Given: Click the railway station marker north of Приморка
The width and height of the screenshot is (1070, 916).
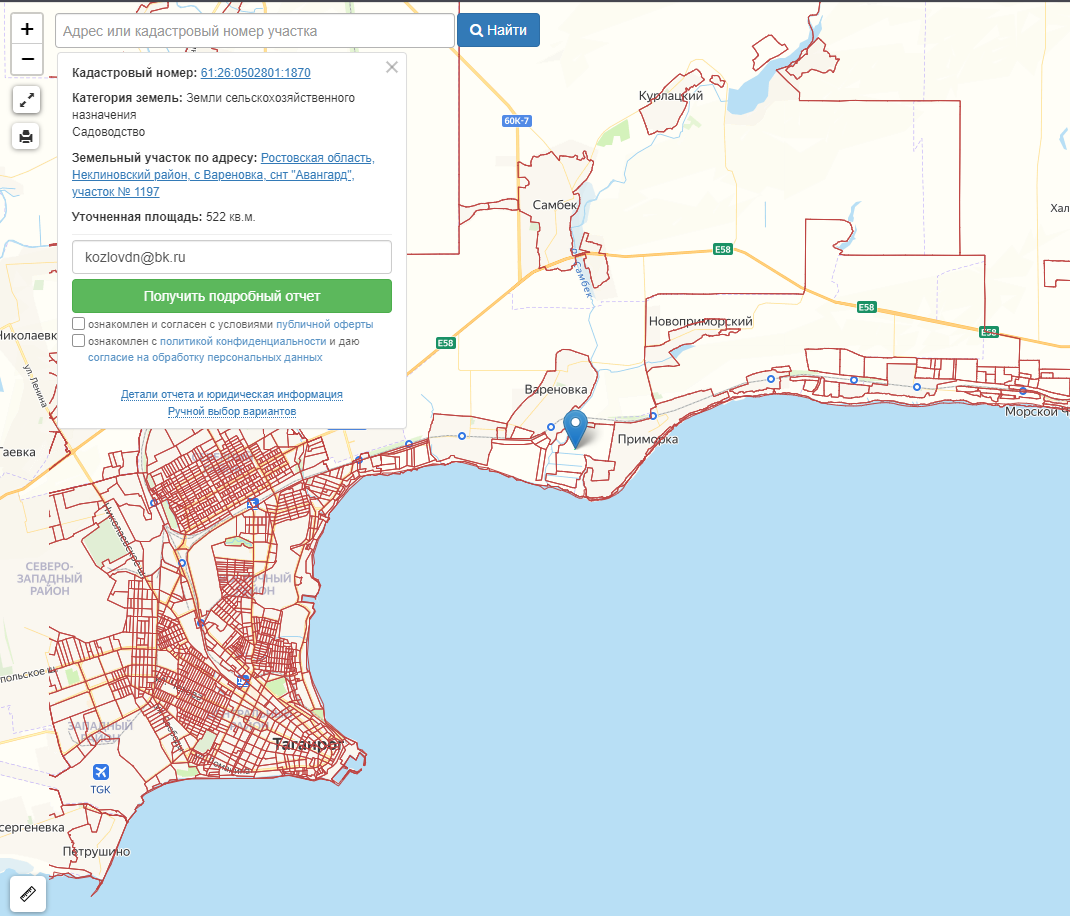Looking at the screenshot, I should tap(653, 416).
